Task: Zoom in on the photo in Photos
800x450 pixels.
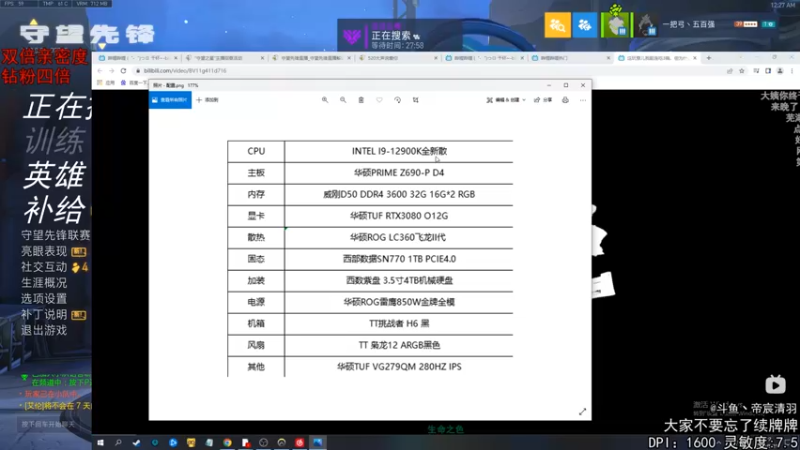Action: pyautogui.click(x=325, y=100)
